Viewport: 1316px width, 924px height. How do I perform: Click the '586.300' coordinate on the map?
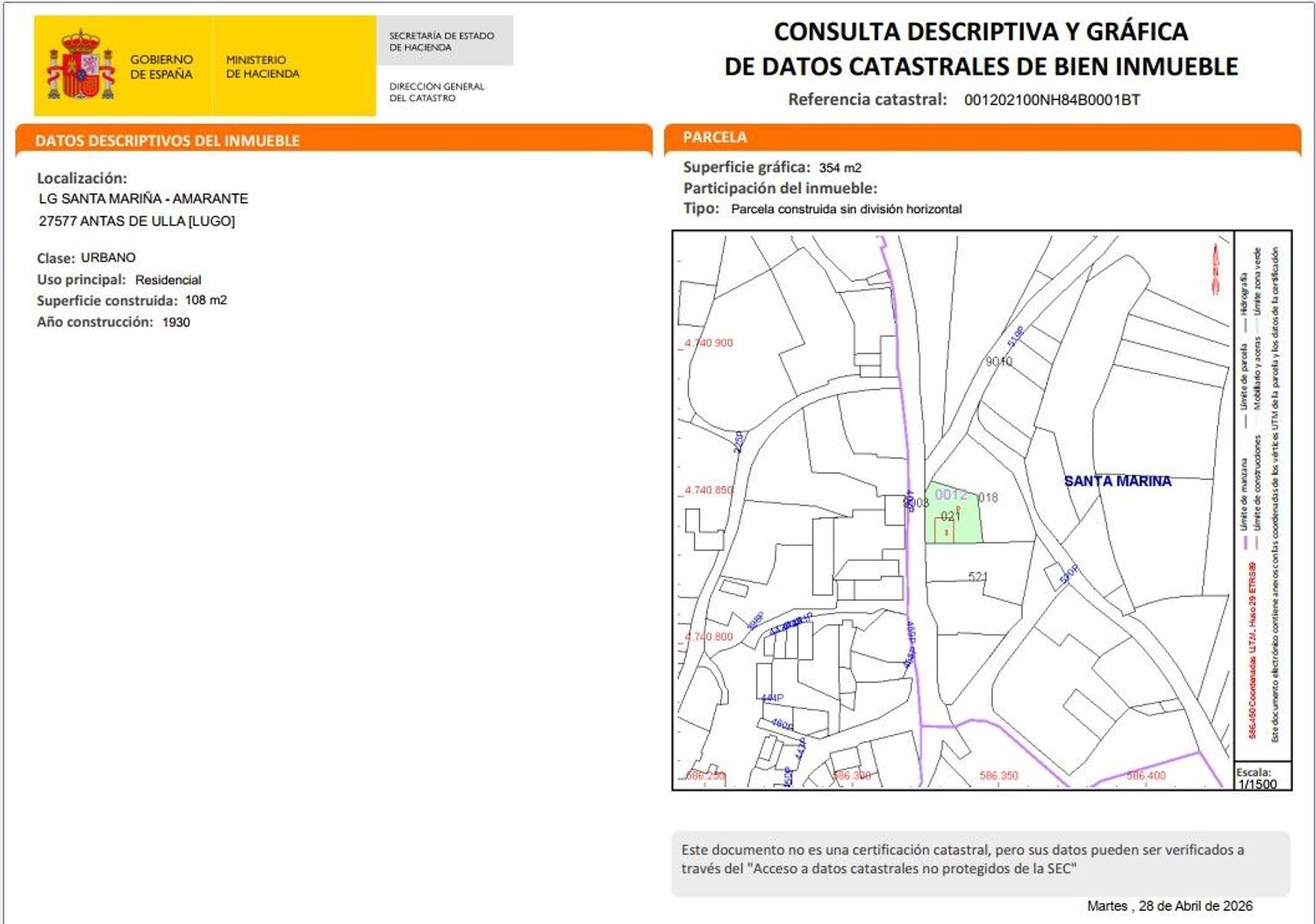[851, 776]
